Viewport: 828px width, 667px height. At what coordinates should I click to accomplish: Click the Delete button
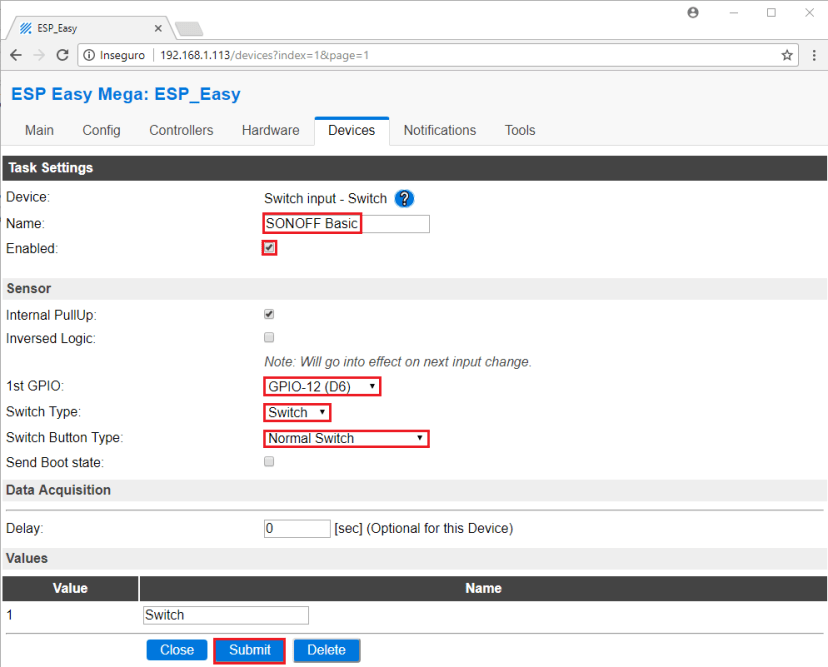326,650
